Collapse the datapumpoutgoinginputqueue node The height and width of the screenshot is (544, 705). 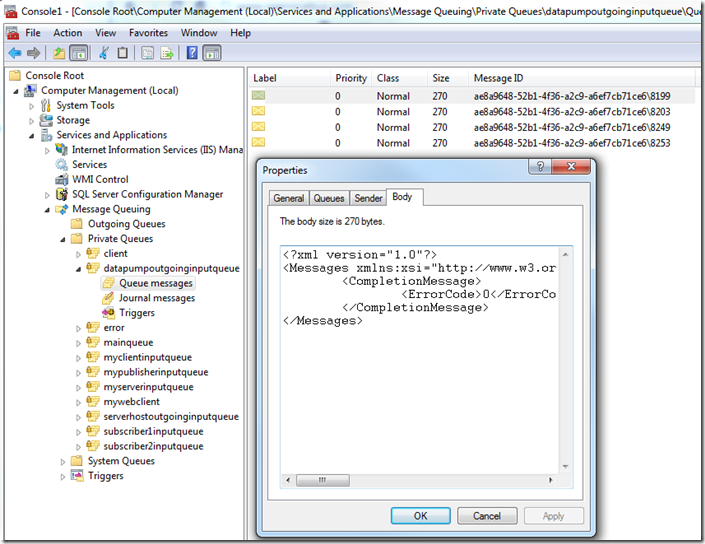coord(79,269)
